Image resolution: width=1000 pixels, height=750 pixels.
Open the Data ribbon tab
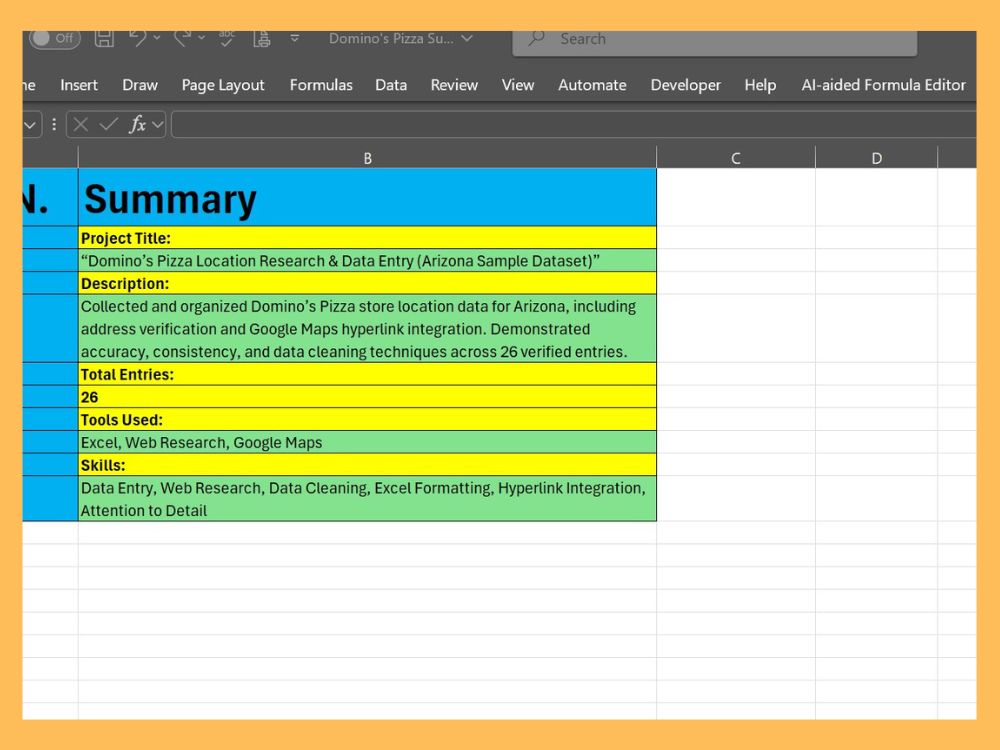(x=391, y=85)
